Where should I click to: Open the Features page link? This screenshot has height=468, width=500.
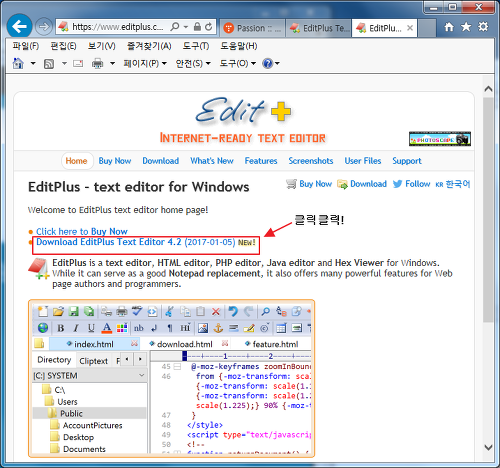pyautogui.click(x=261, y=161)
